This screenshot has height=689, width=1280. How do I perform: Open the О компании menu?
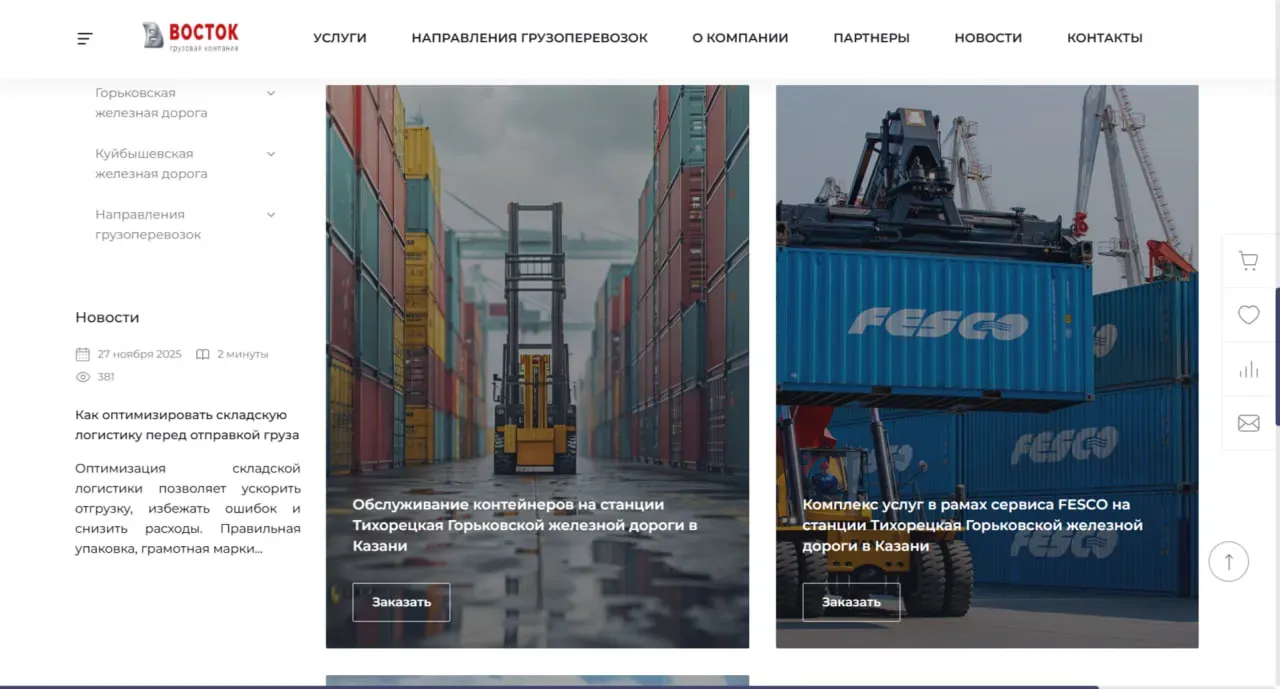pos(740,38)
